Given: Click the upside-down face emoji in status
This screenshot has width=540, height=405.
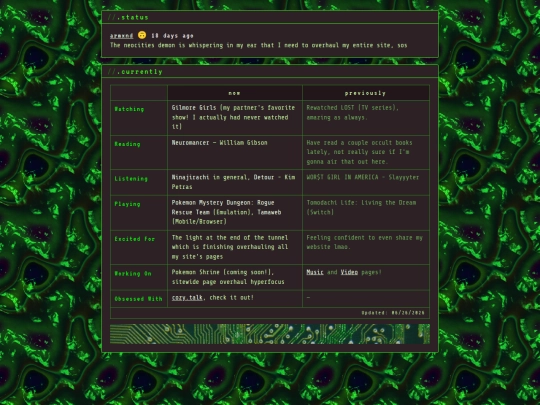Looking at the screenshot, I should 142,35.
